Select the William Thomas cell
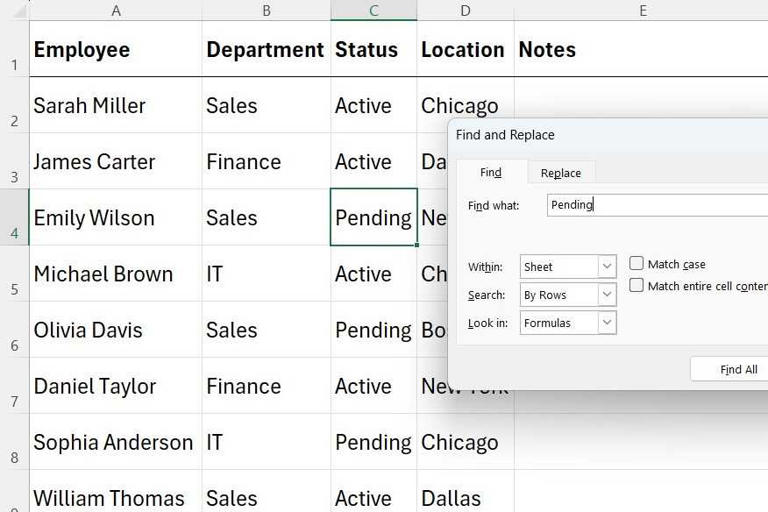This screenshot has height=512, width=768. [x=116, y=492]
